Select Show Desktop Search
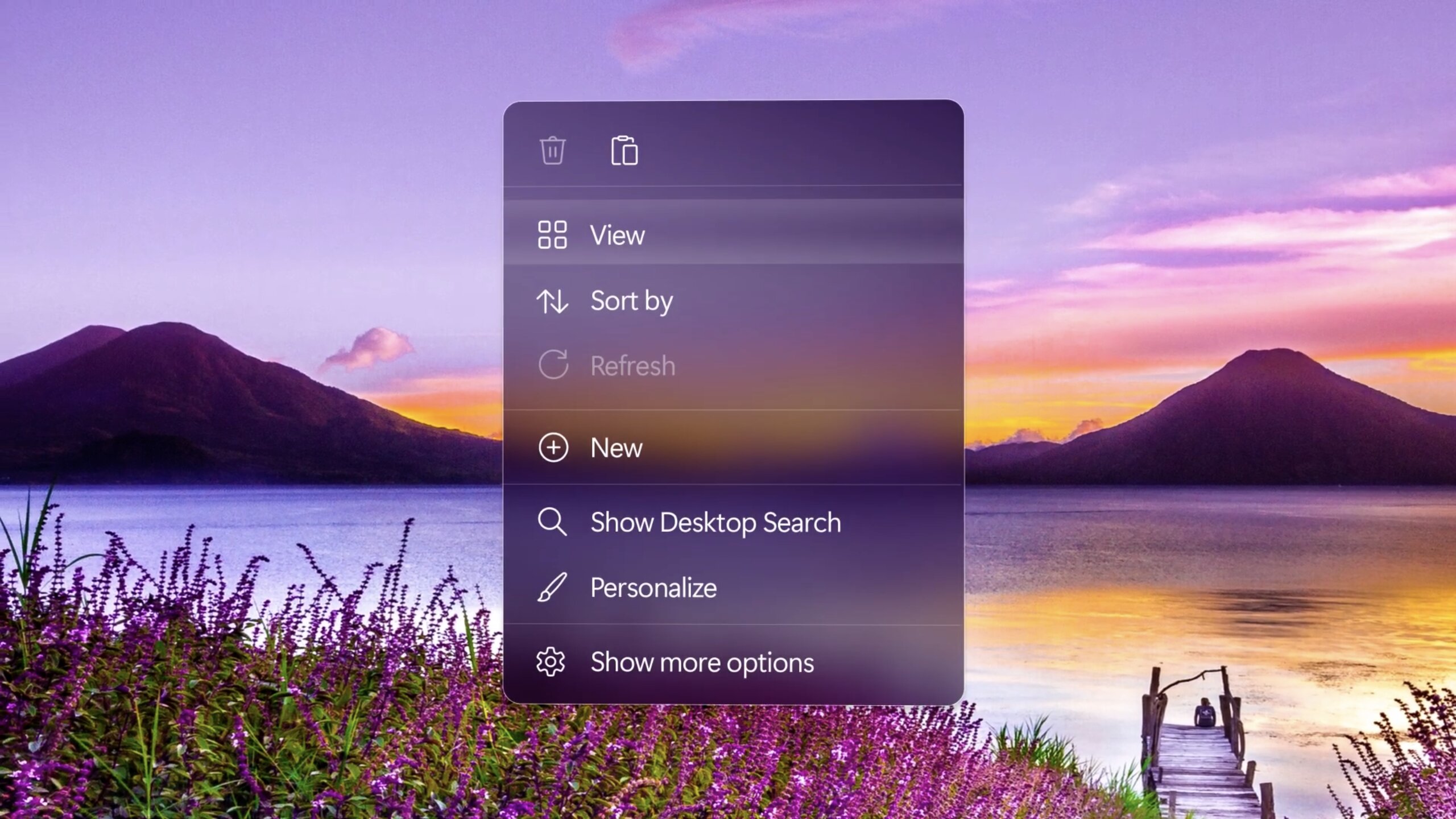 [x=733, y=522]
